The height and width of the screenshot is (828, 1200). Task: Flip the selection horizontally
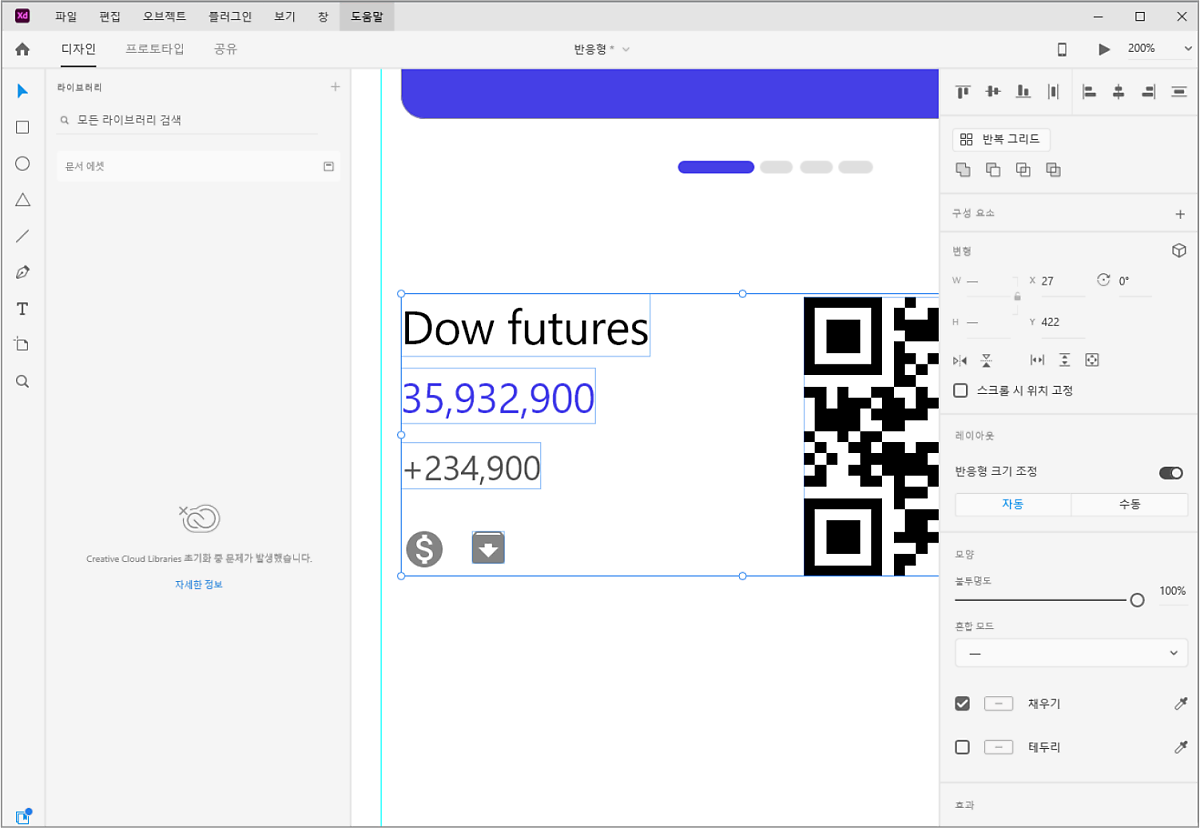(960, 360)
